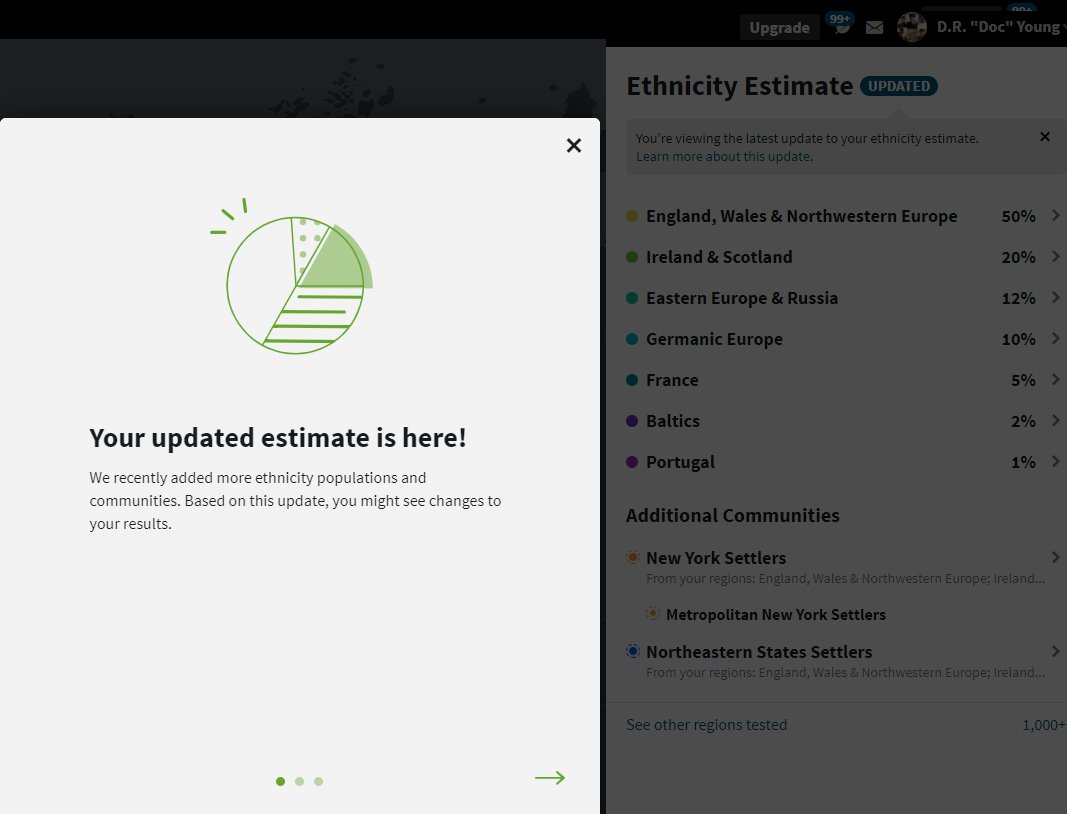Expand Portugal region chevron
The width and height of the screenshot is (1067, 814).
pyautogui.click(x=1055, y=461)
